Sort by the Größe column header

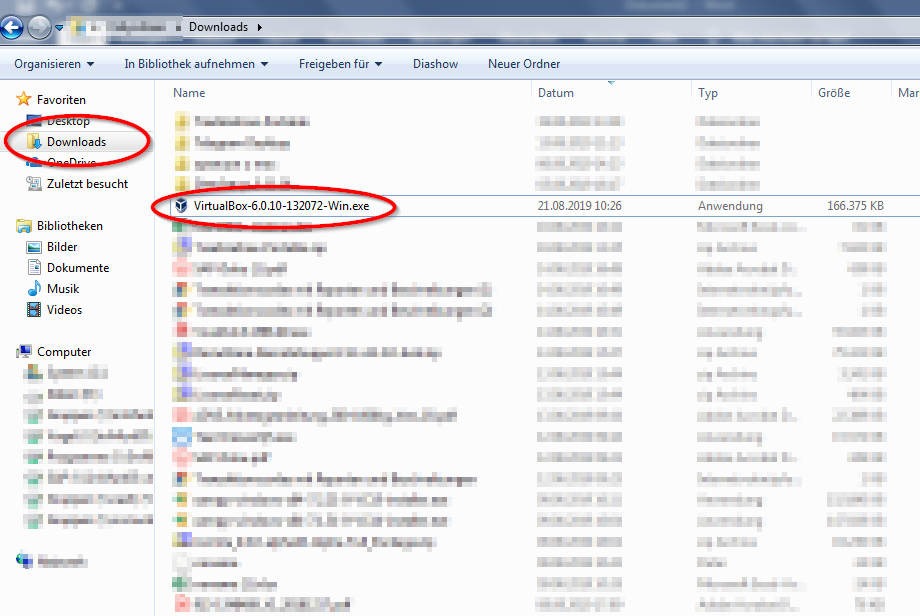coord(834,93)
